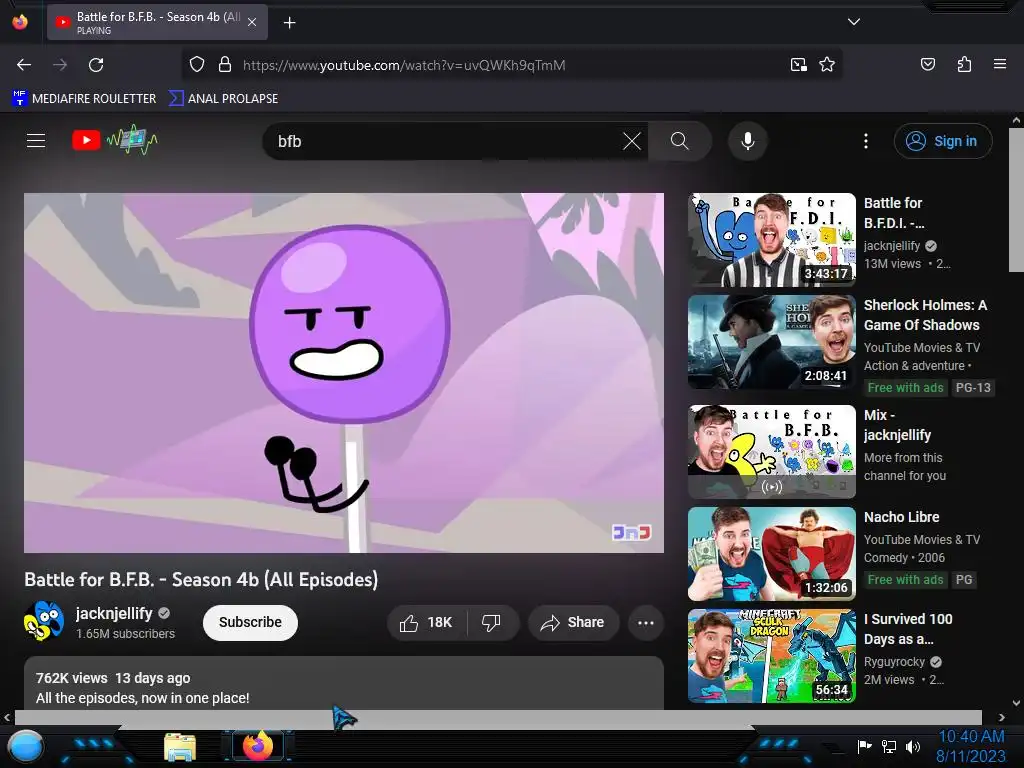This screenshot has width=1024, height=768.
Task: Click the 1.65M subscribers text
Action: 125,633
